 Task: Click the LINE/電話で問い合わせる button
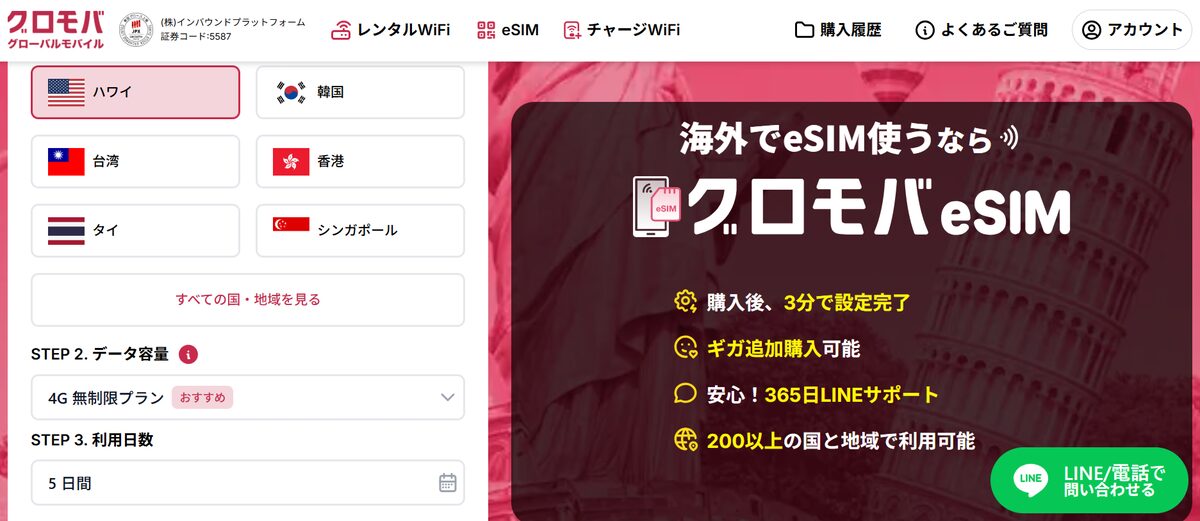point(1089,481)
